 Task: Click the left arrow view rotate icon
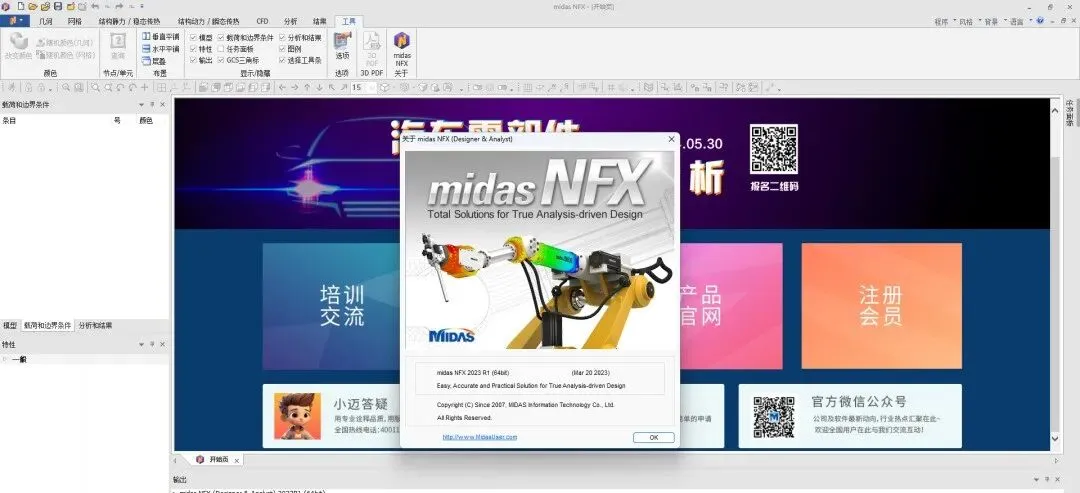pyautogui.click(x=282, y=87)
